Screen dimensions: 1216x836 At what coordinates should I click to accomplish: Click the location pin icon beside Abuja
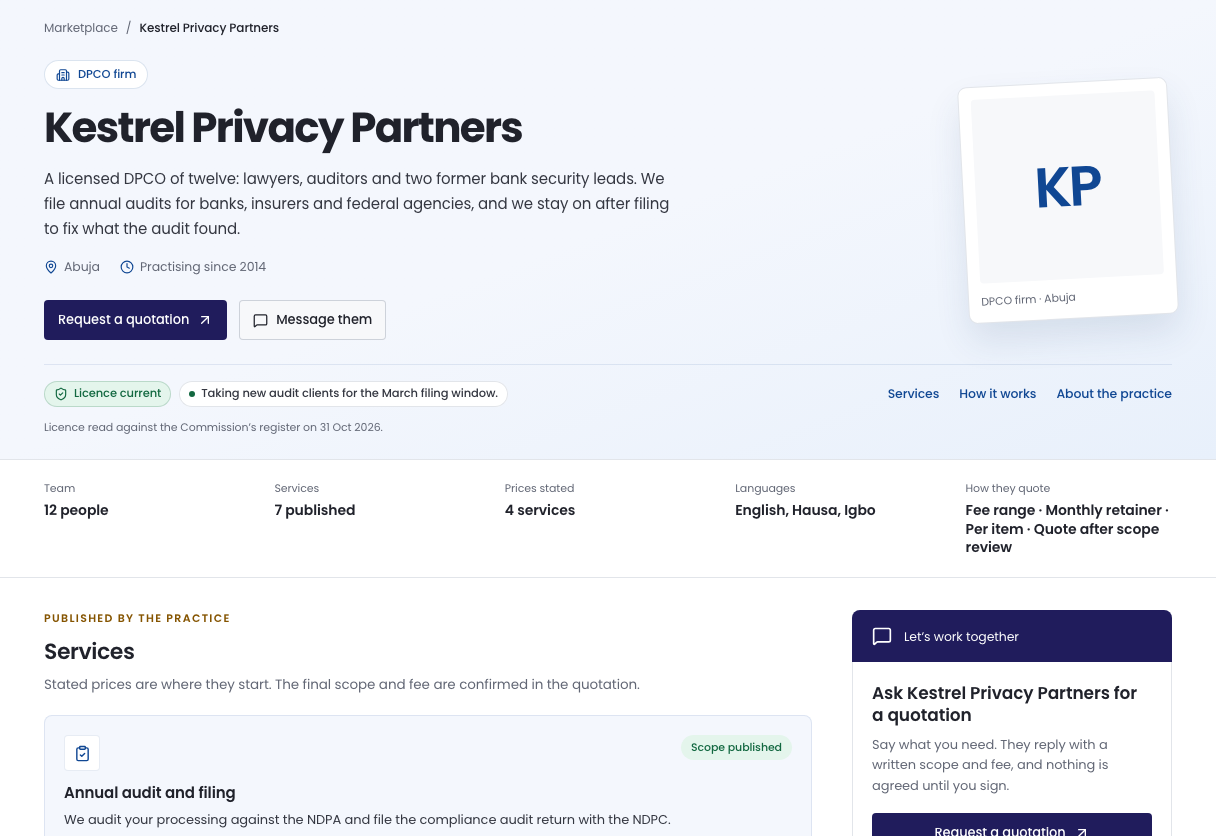[51, 267]
